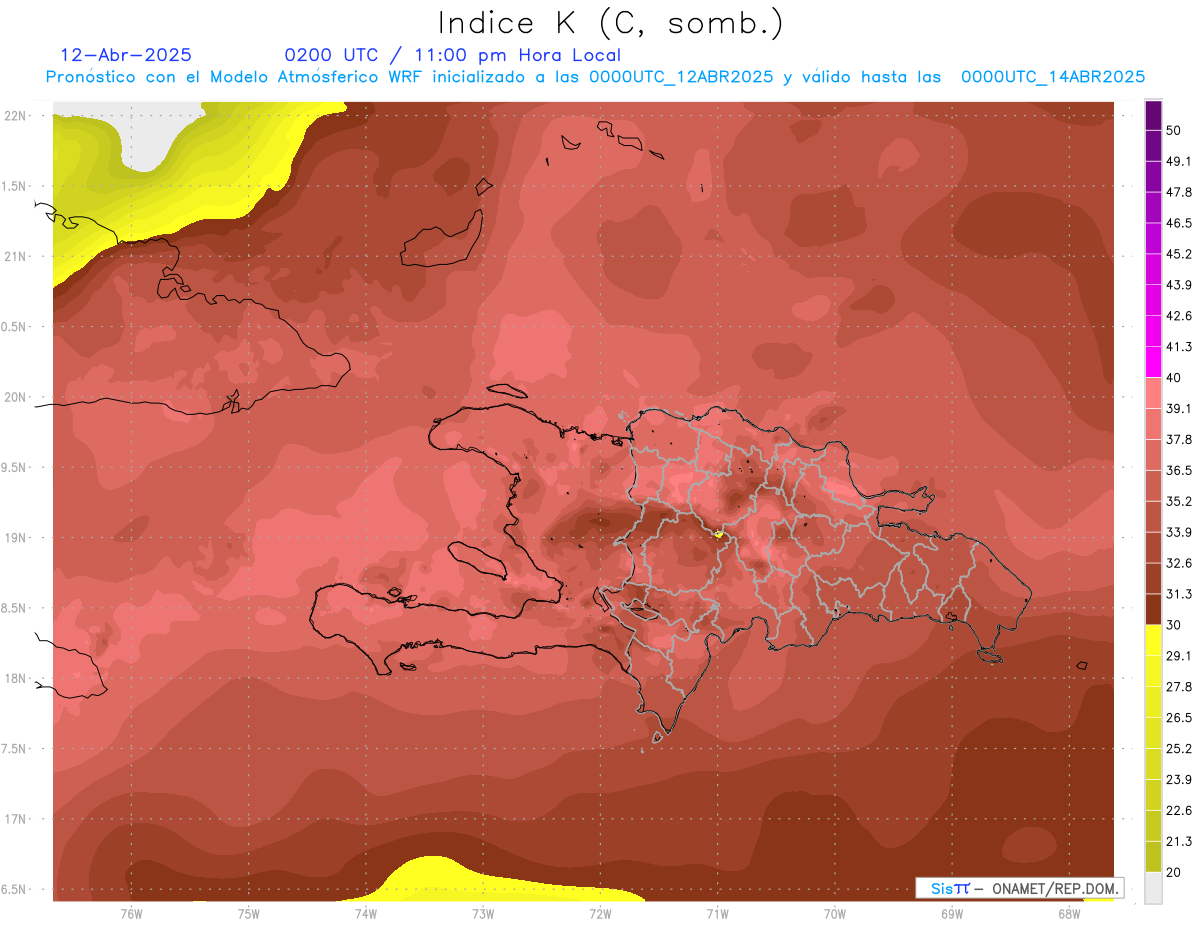
Task: Click the "70W" longitude label
Action: coord(835,913)
